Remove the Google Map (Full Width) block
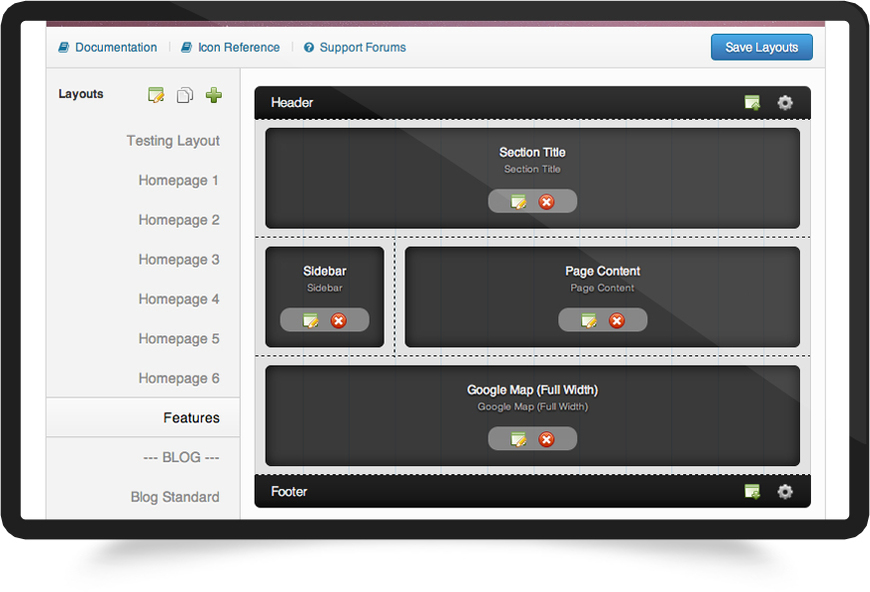Screen dimensions: 870x592 coord(546,439)
